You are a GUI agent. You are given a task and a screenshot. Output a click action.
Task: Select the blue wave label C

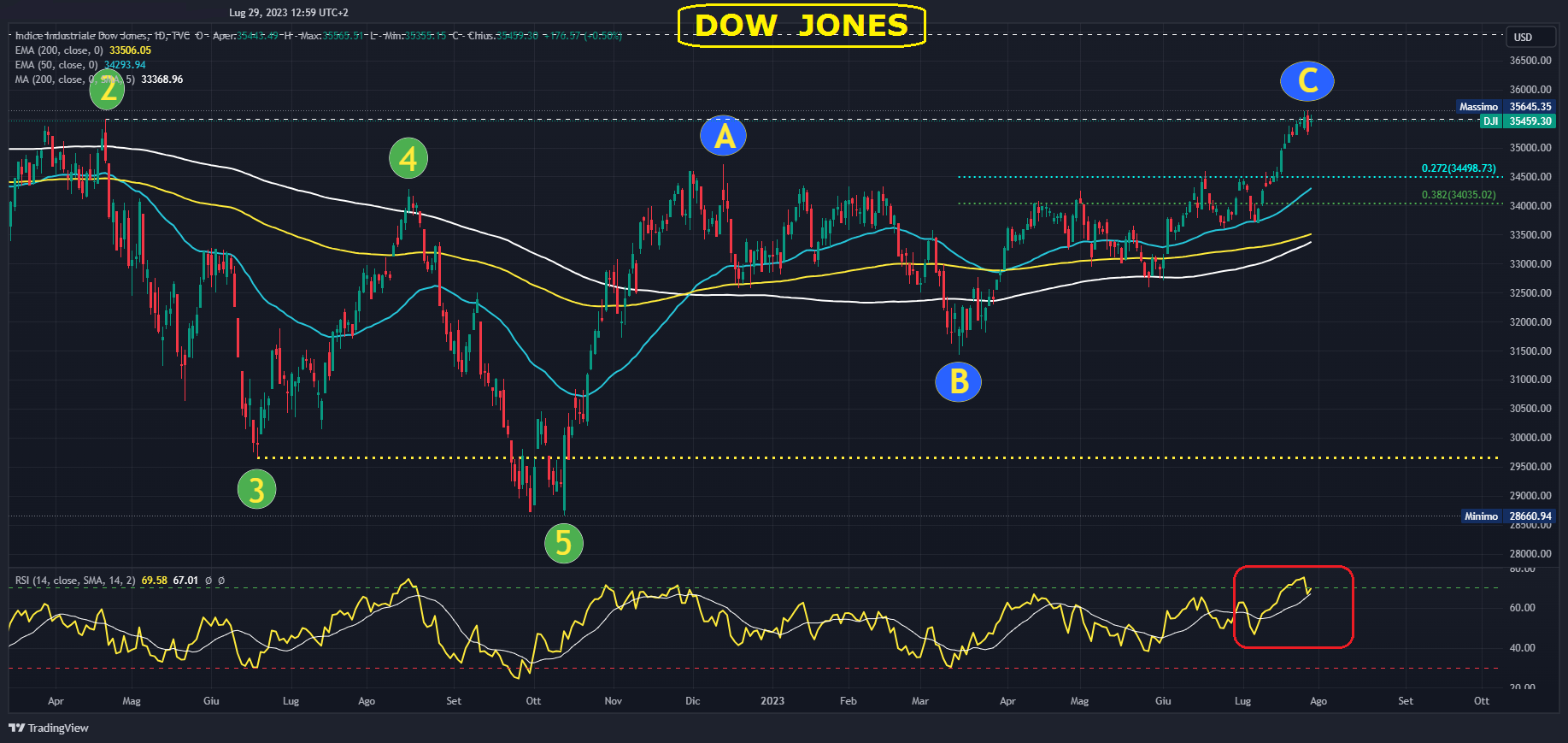pos(1307,81)
